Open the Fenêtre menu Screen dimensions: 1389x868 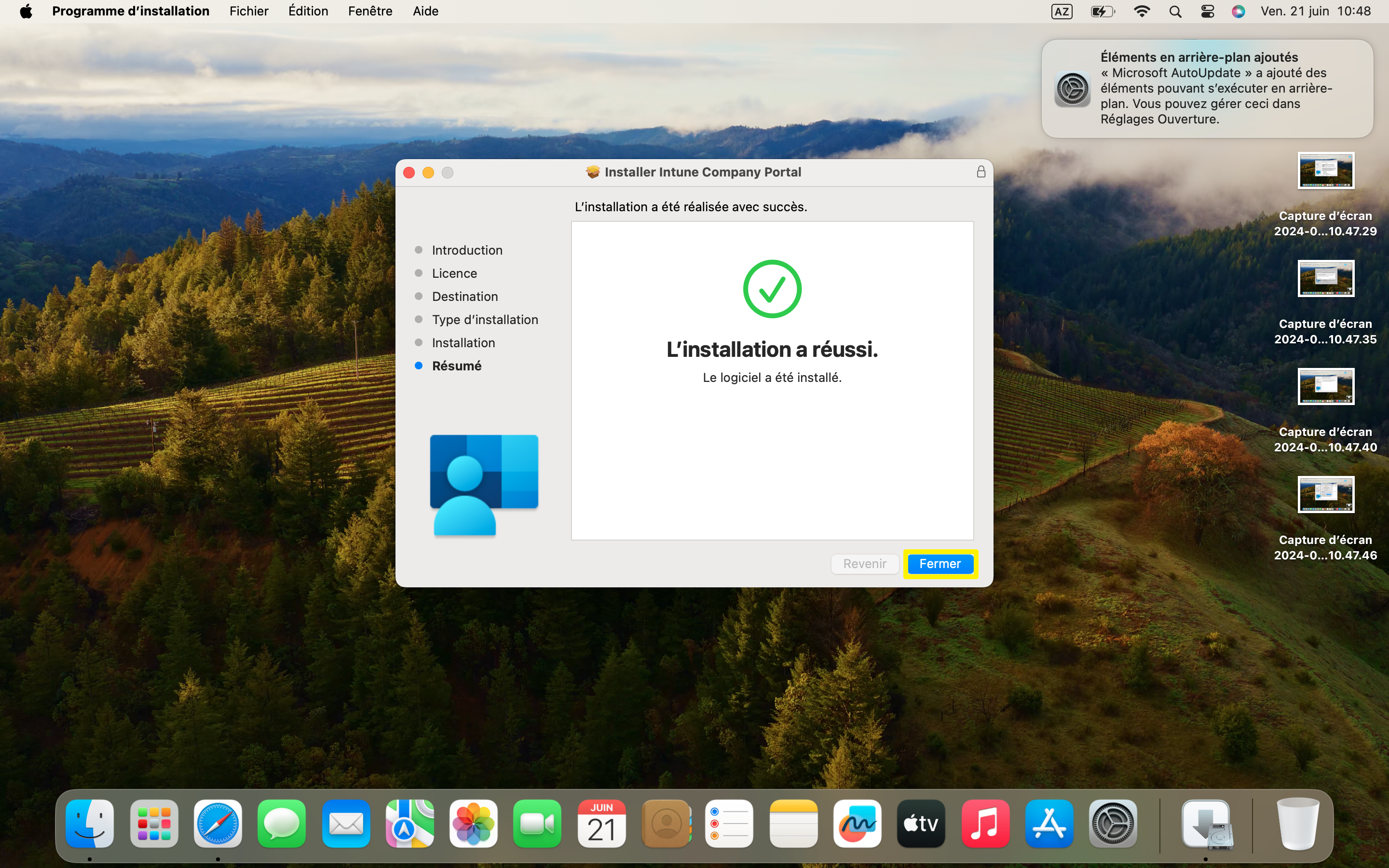pyautogui.click(x=370, y=11)
